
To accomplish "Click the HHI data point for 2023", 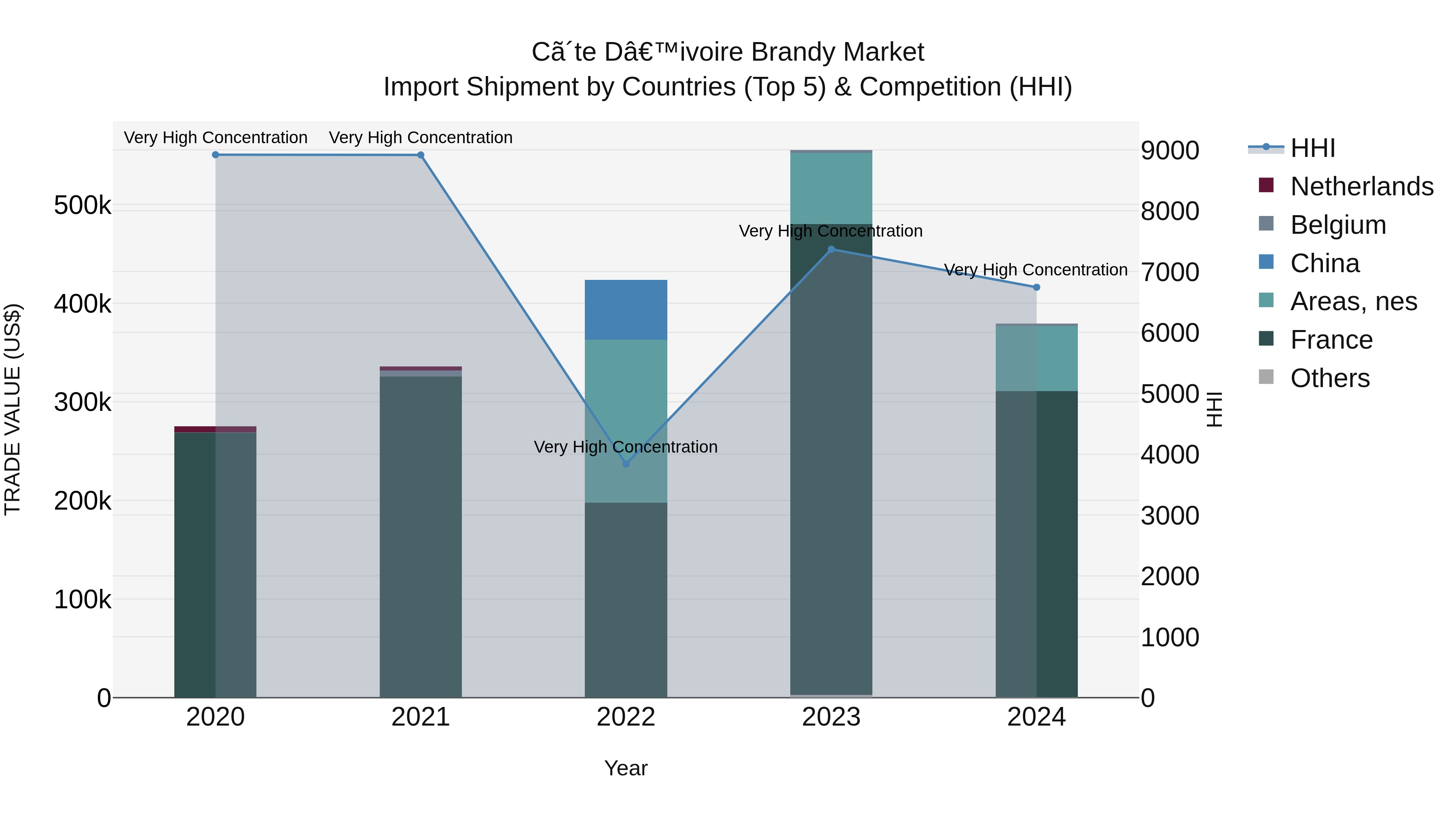I will 832,249.
